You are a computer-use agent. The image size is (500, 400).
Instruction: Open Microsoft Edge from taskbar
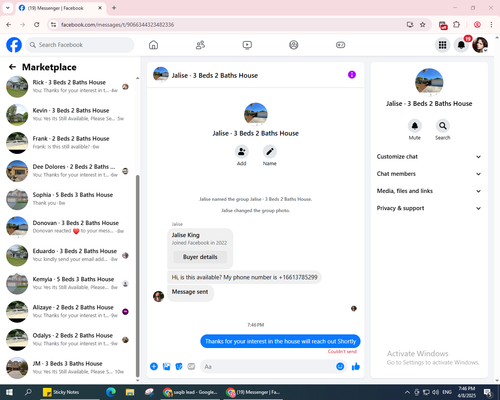tap(111, 392)
